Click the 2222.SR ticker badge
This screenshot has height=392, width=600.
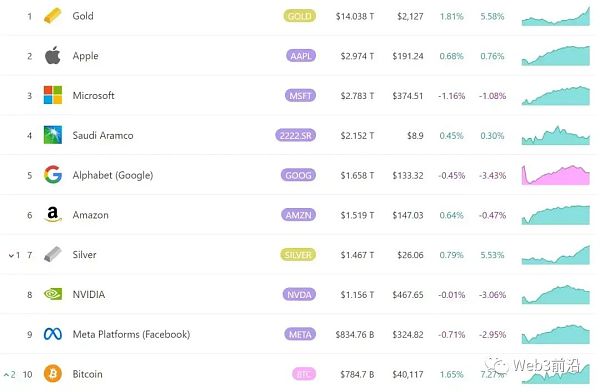pos(295,136)
